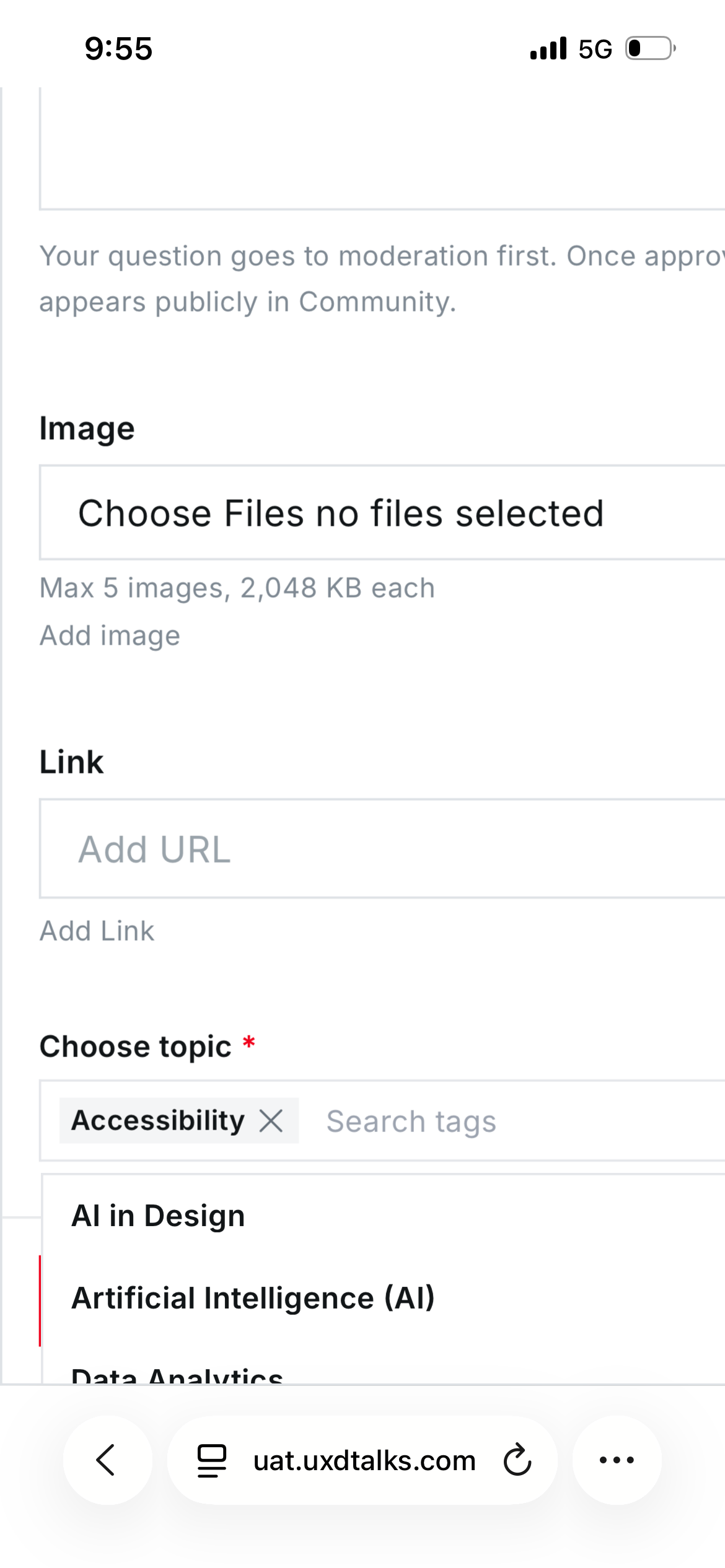The image size is (725, 1568).
Task: Click inside the question text area
Action: pos(383,149)
